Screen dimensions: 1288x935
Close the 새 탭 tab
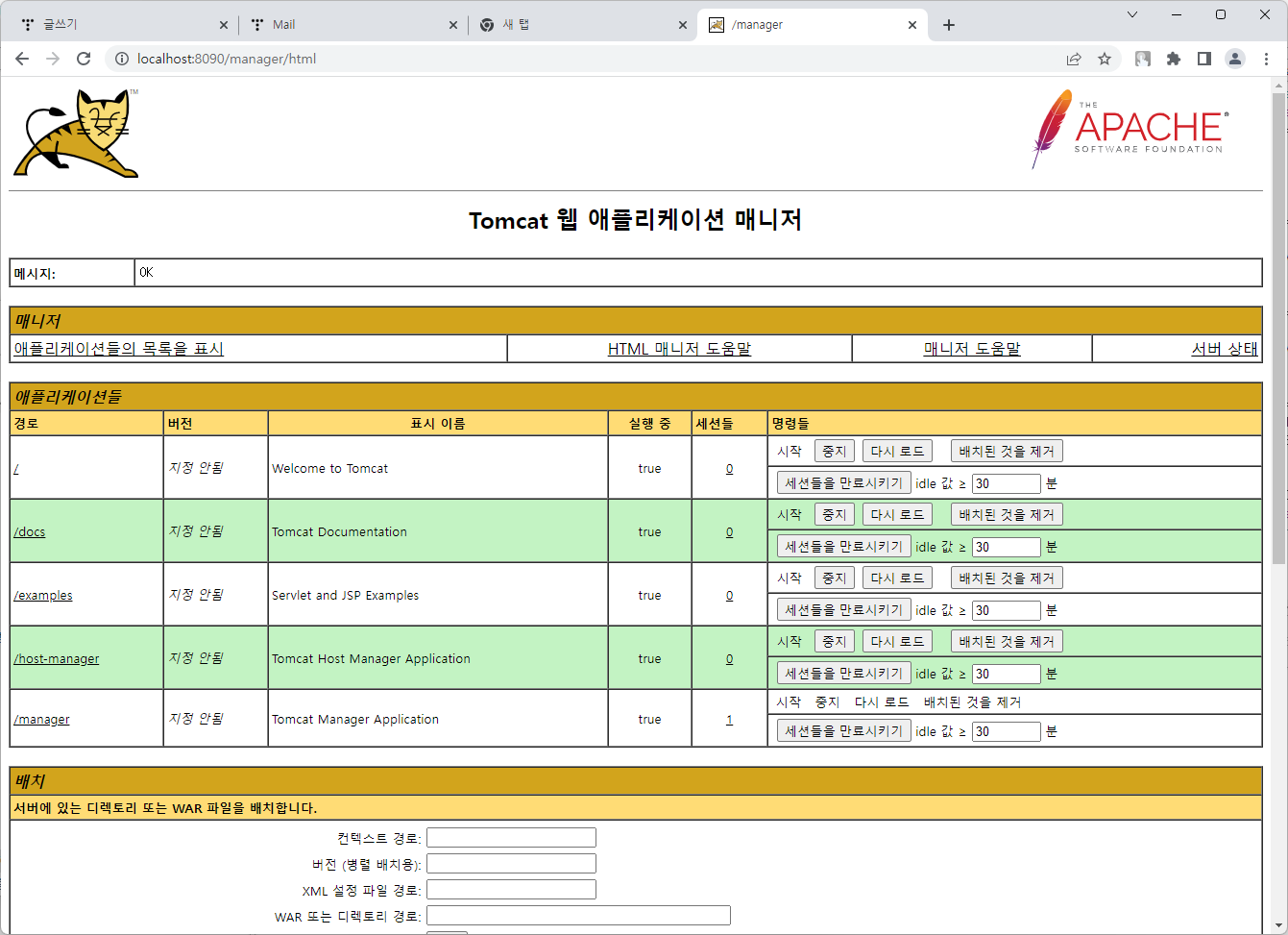pos(683,25)
